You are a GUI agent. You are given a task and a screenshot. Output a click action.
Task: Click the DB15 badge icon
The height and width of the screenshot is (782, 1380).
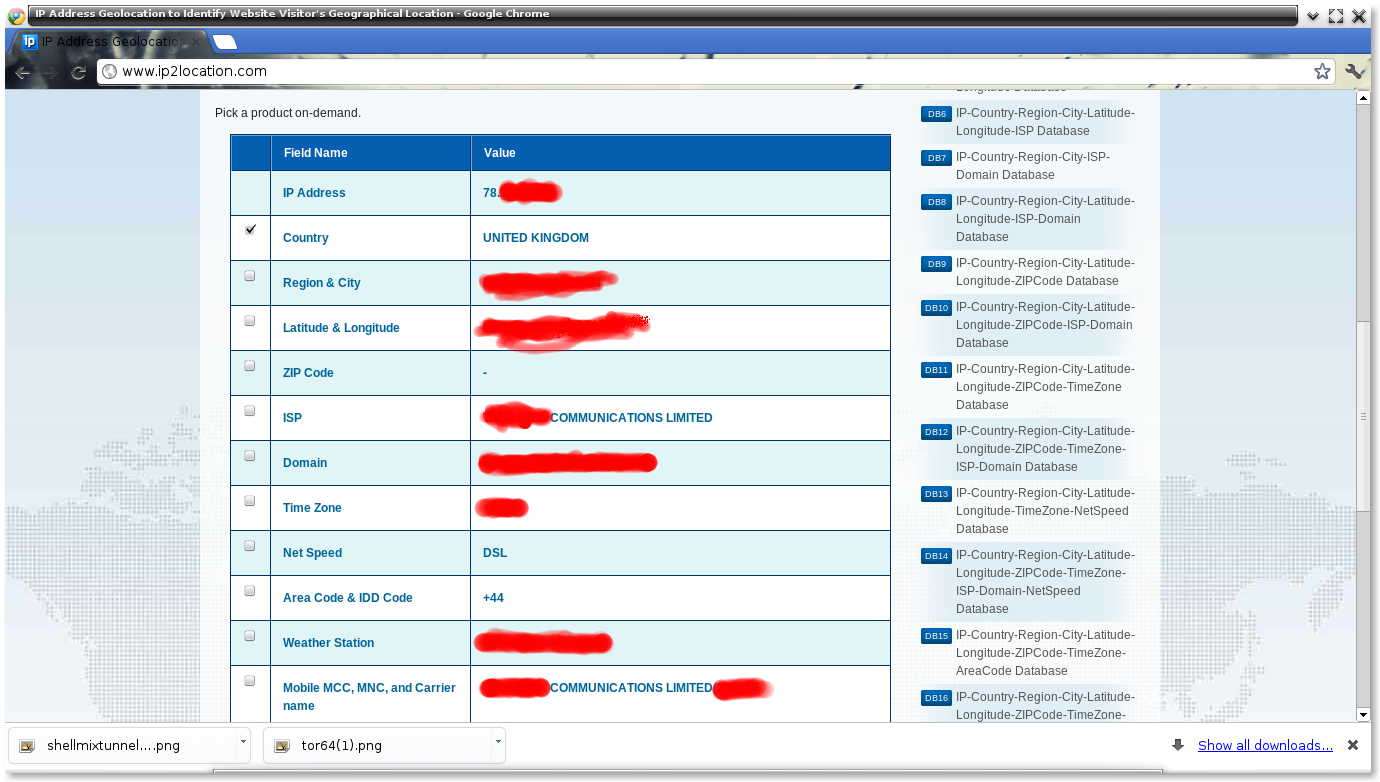pos(936,636)
